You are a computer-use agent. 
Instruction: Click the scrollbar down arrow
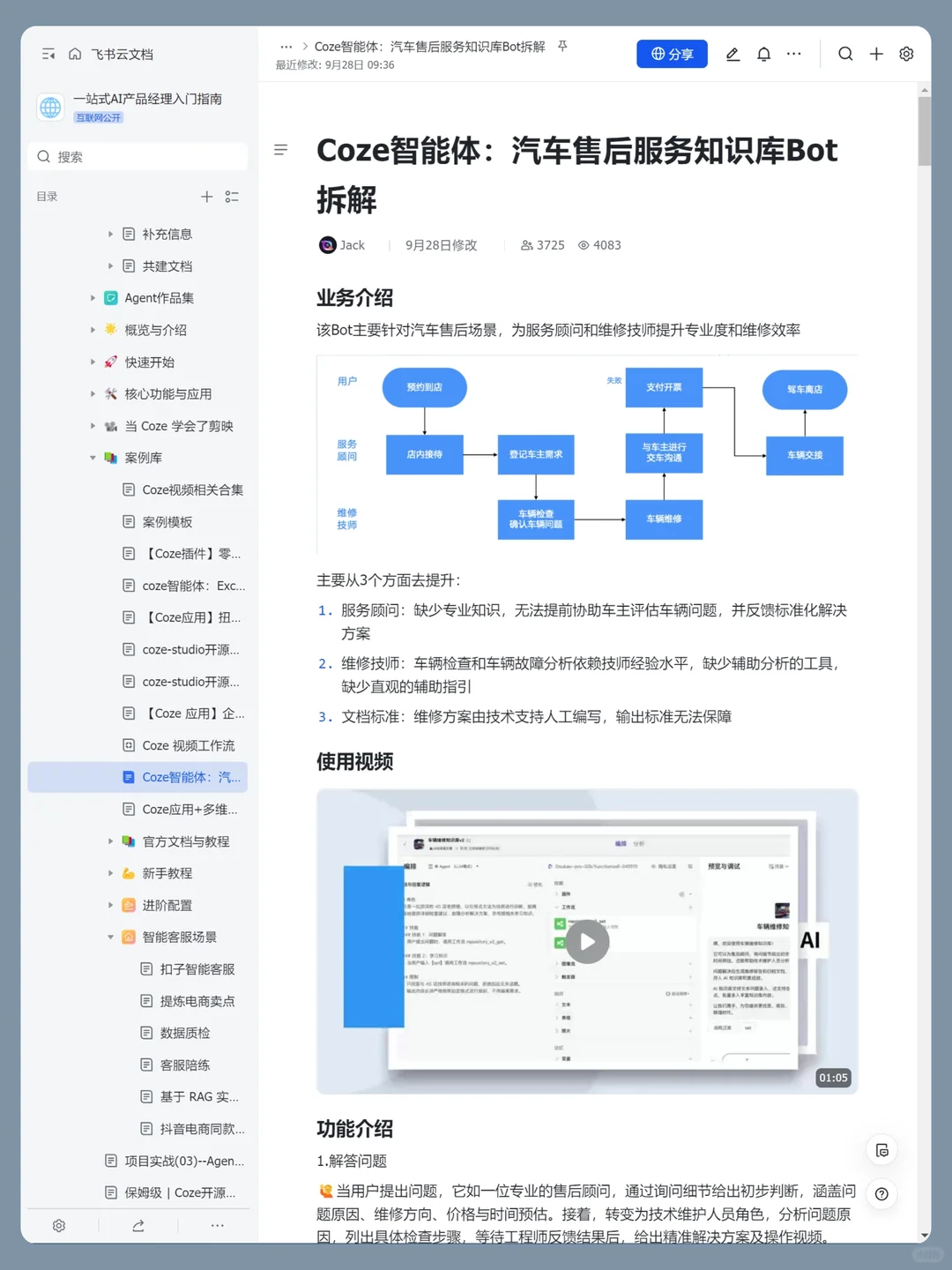[x=924, y=1236]
